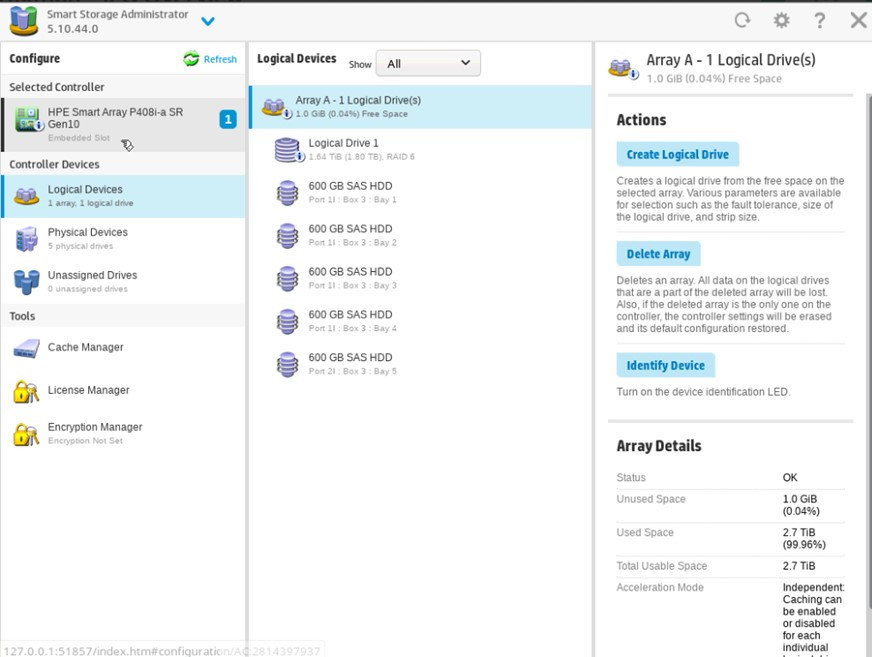Click the Refresh link text
Screen dimensions: 872x657
click(x=220, y=59)
